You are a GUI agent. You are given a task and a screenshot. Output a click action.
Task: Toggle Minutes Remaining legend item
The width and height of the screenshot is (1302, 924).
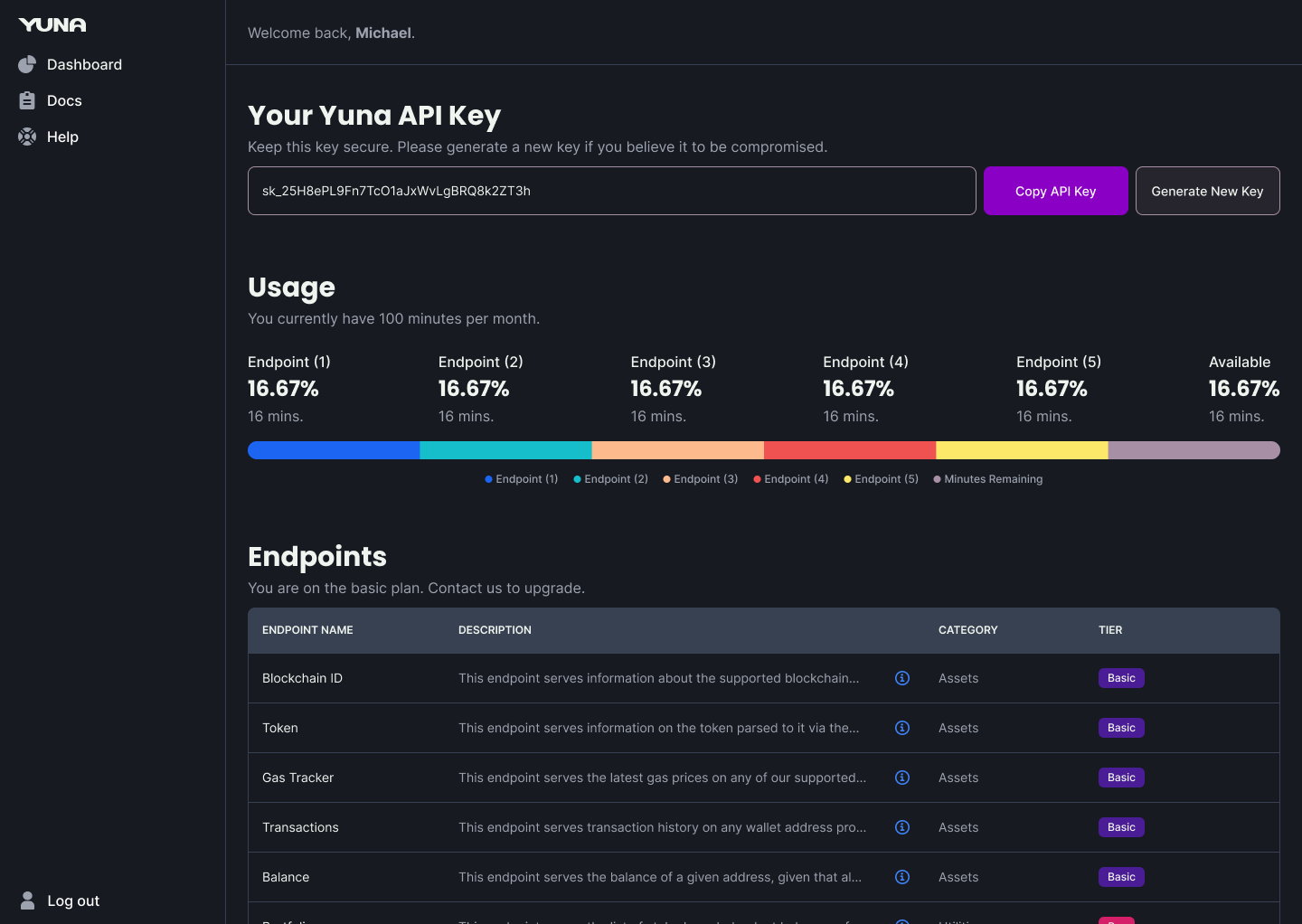coord(988,479)
